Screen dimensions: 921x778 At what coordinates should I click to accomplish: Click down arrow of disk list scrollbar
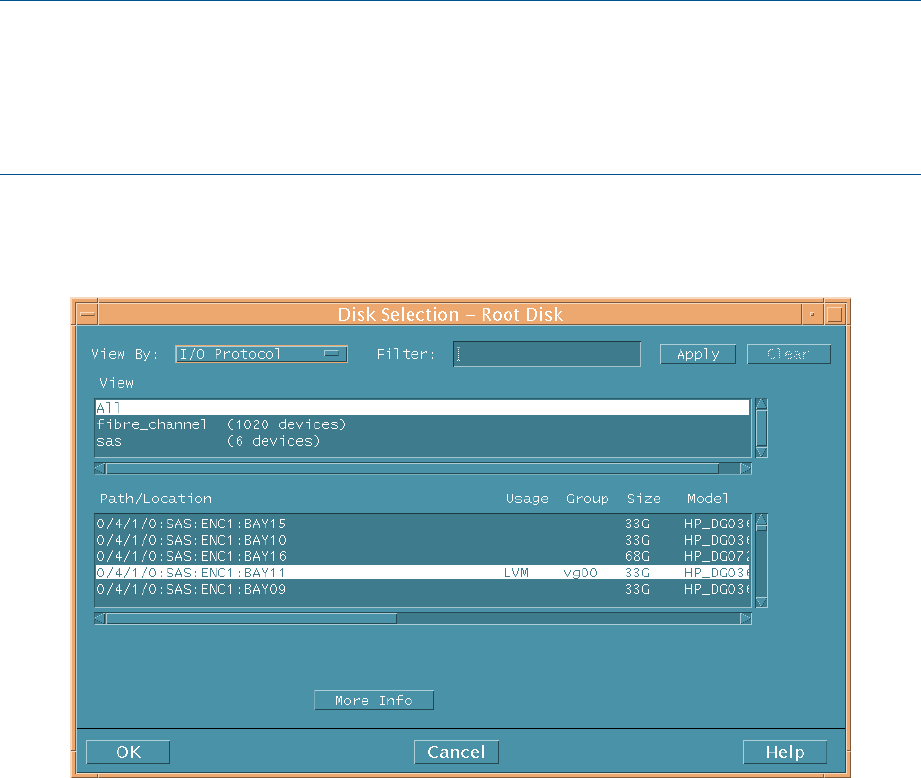tap(761, 602)
